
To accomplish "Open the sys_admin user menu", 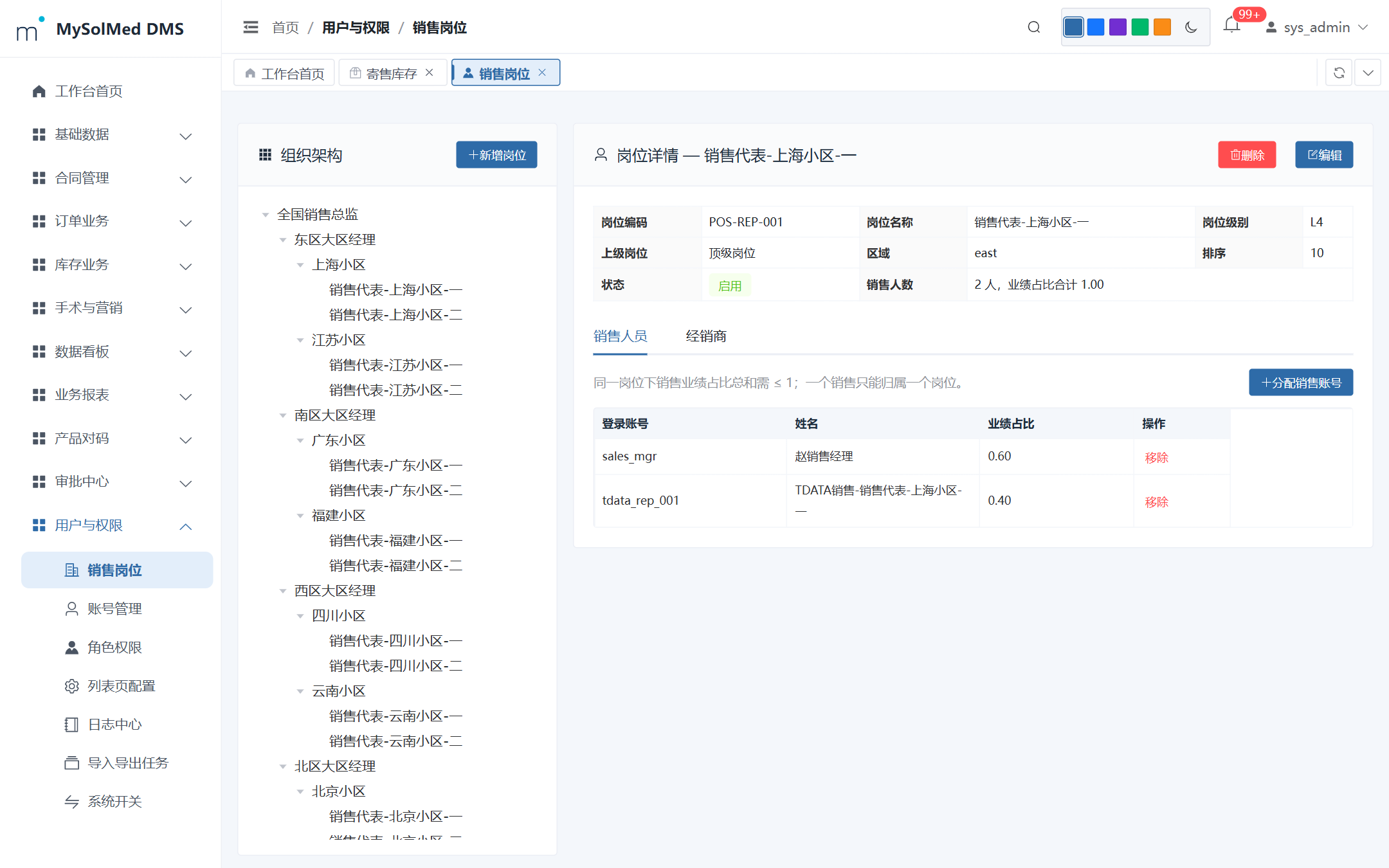I will point(1316,28).
